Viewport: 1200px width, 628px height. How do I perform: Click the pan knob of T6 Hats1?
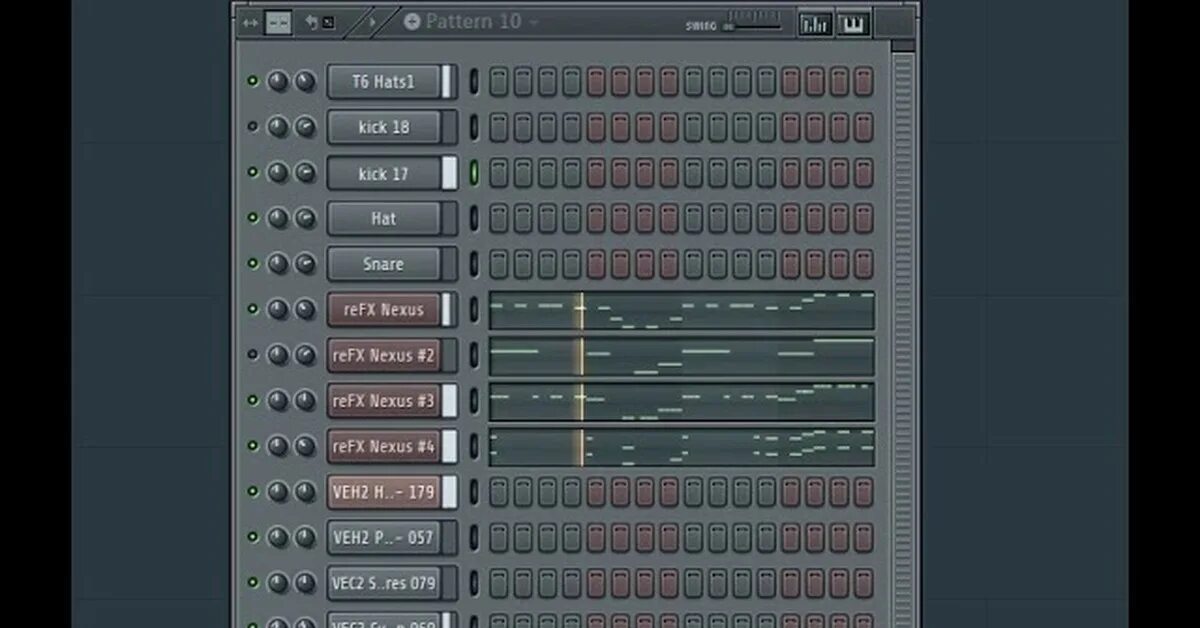278,81
